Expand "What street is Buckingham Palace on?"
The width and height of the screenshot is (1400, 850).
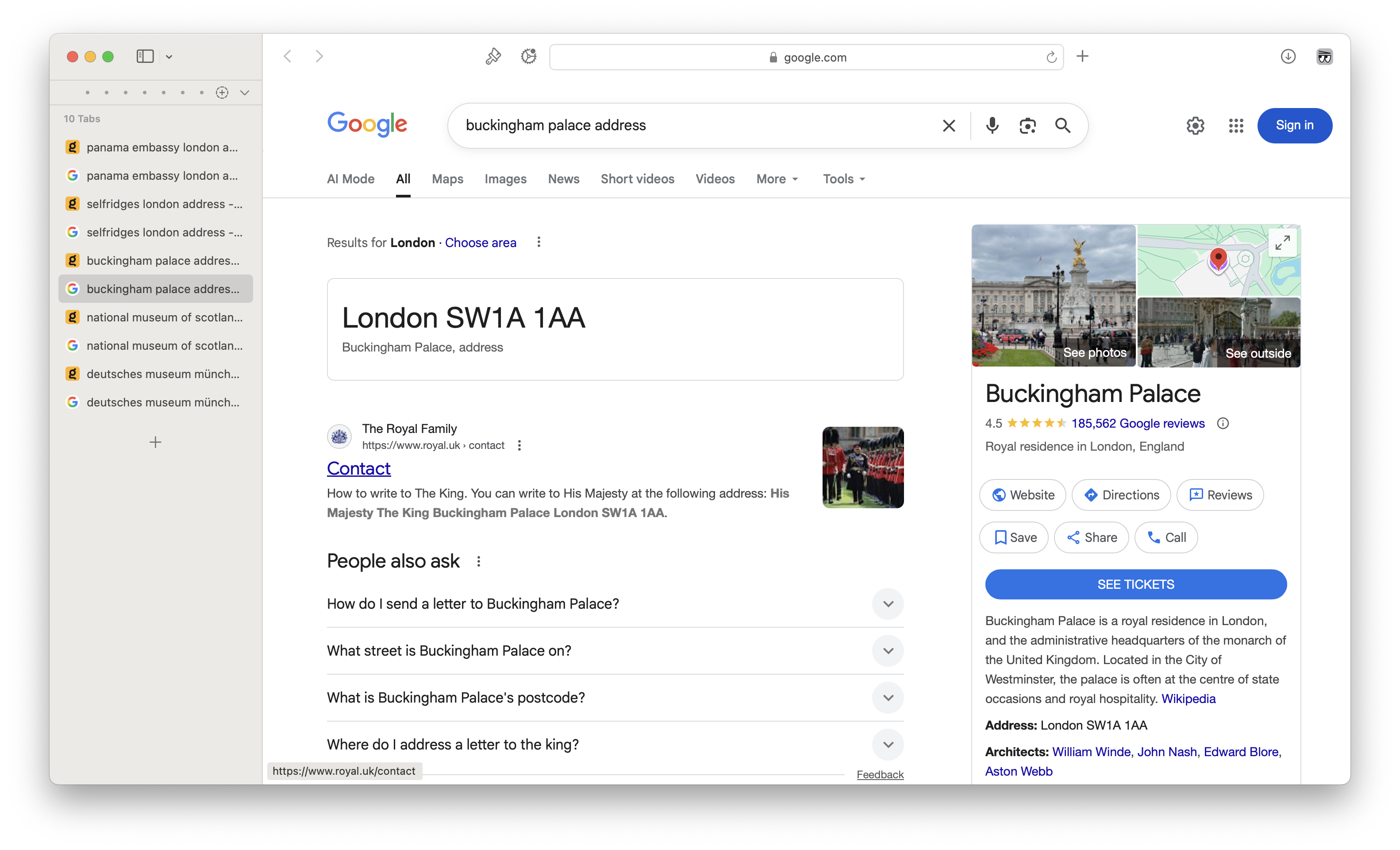pyautogui.click(x=888, y=650)
